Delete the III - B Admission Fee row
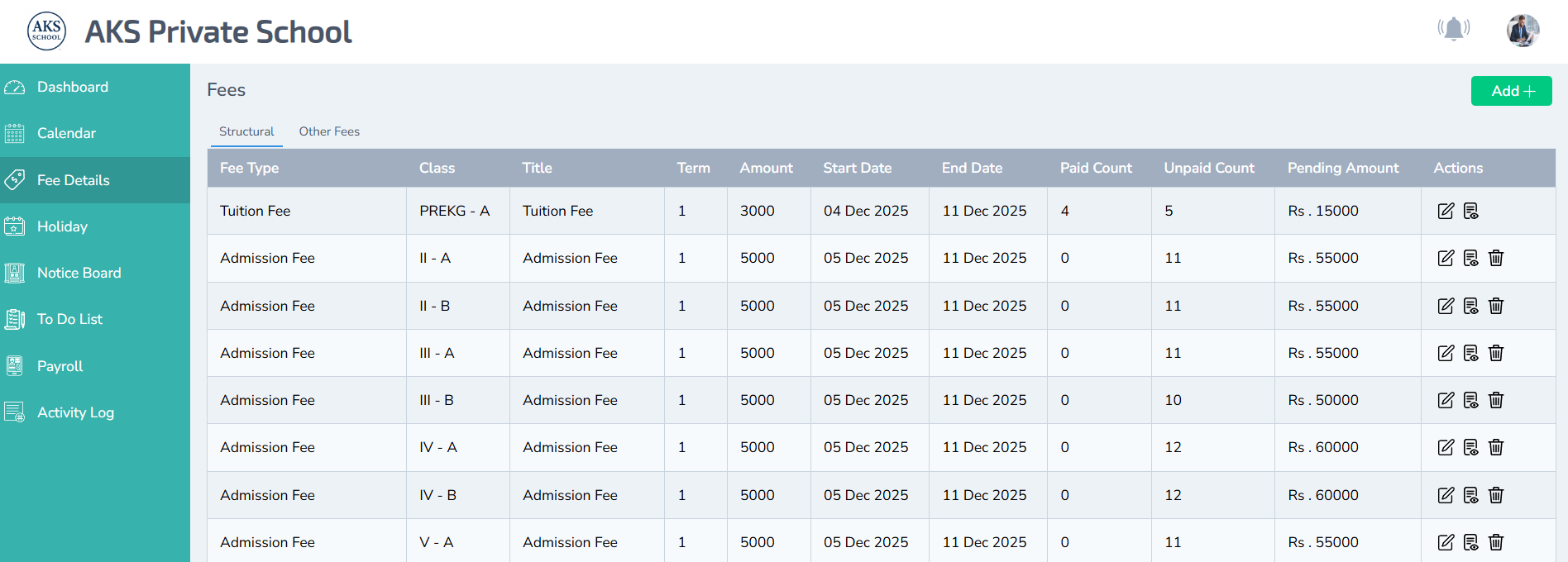Image resolution: width=1568 pixels, height=562 pixels. point(1496,400)
